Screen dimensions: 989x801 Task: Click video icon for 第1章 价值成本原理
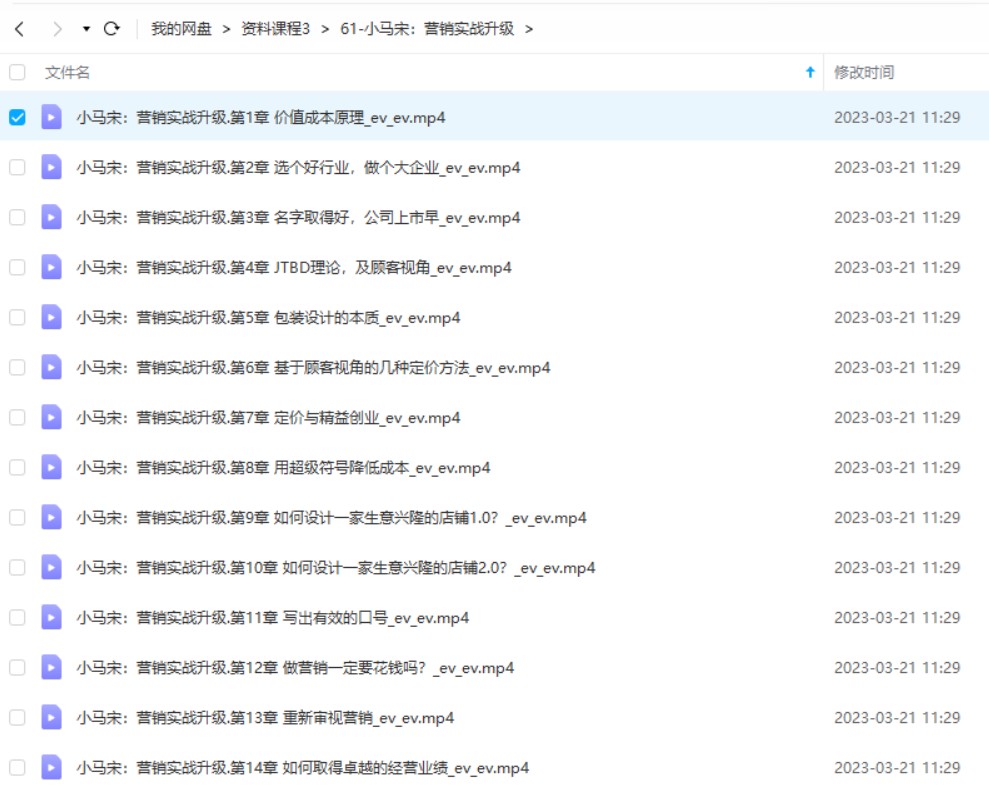[x=51, y=117]
